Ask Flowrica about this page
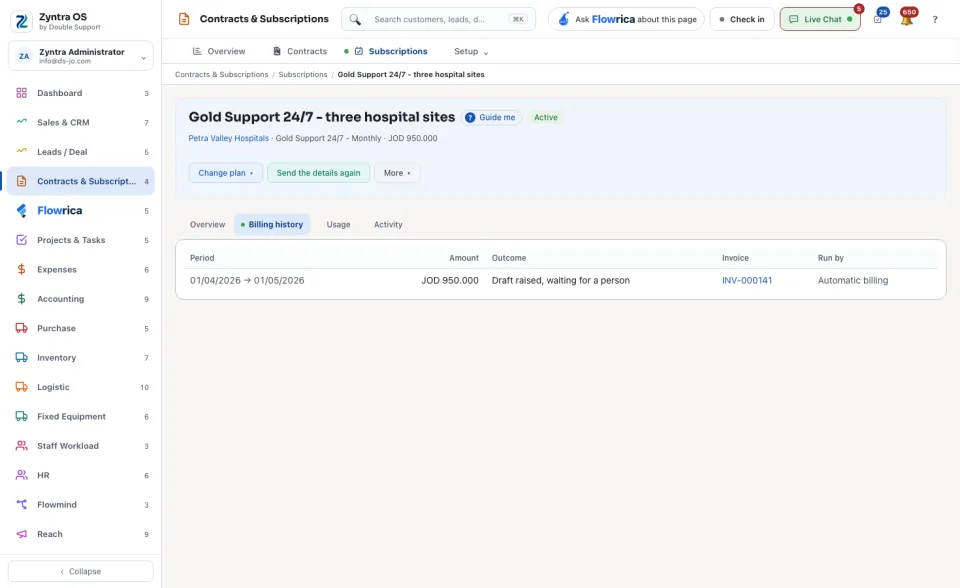This screenshot has width=960, height=588. (626, 19)
